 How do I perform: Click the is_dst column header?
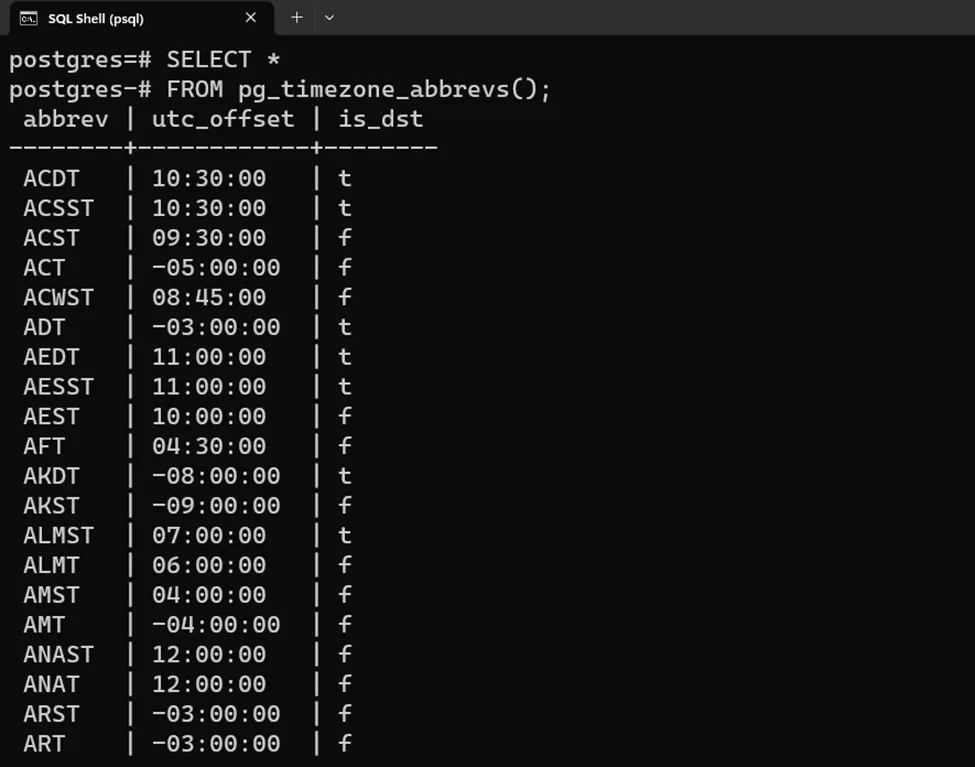381,119
